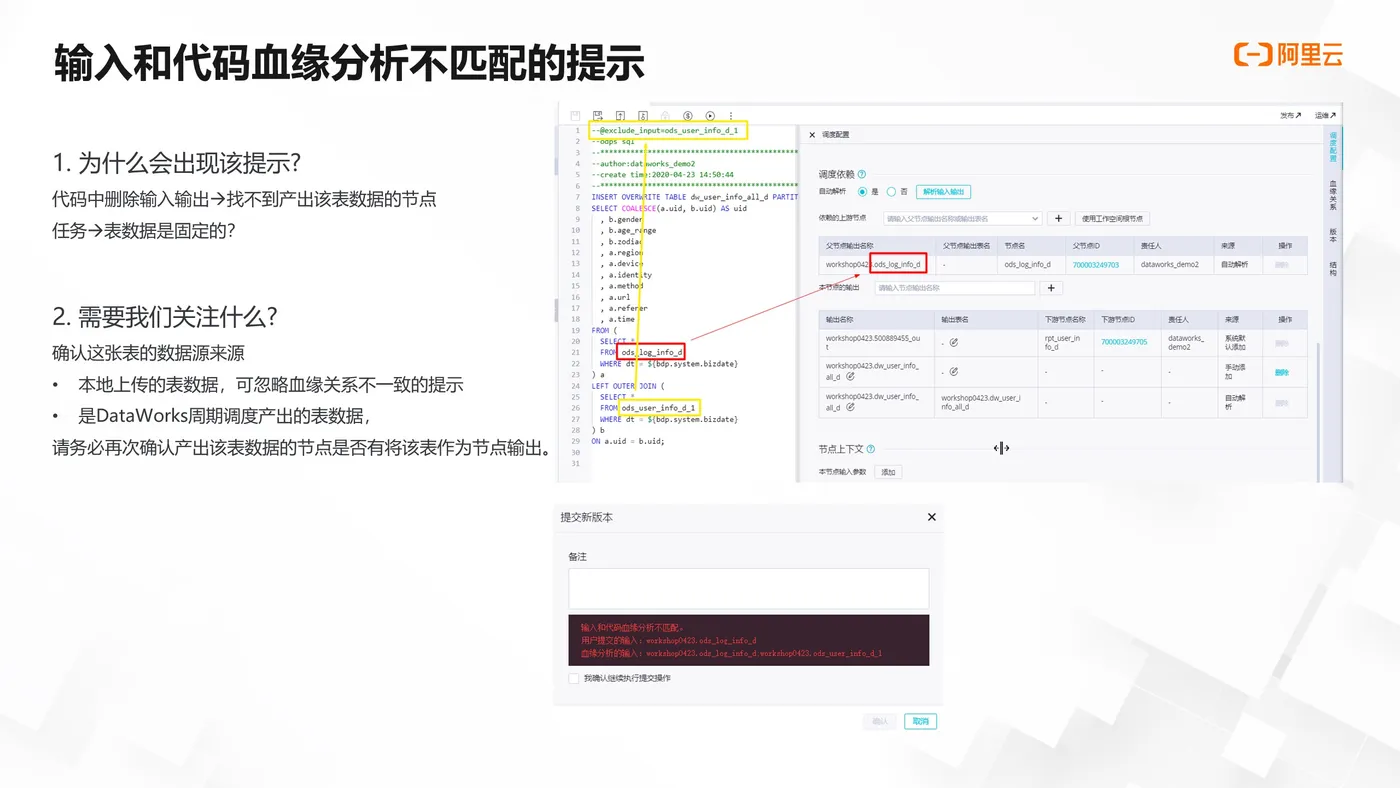The width and height of the screenshot is (1400, 788).
Task: Click 添加 button for 本节点输入参数
Action: pyautogui.click(x=888, y=472)
